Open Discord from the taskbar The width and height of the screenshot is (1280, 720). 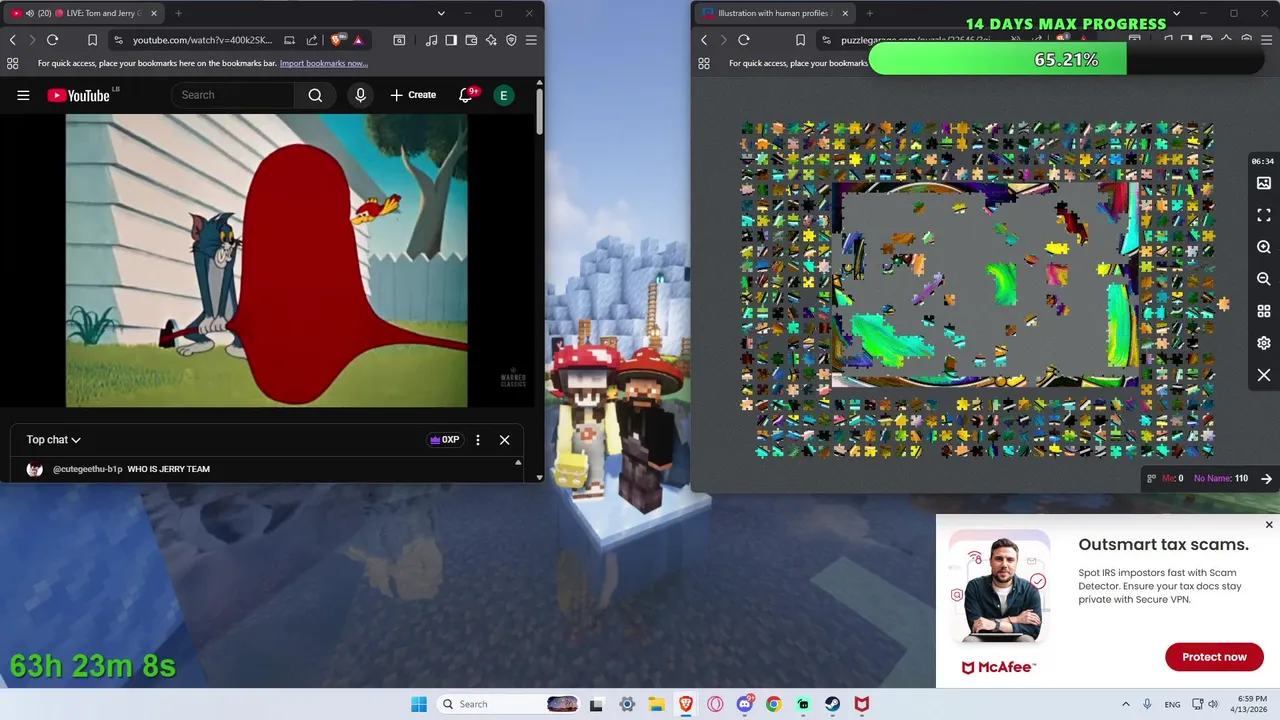[x=744, y=704]
